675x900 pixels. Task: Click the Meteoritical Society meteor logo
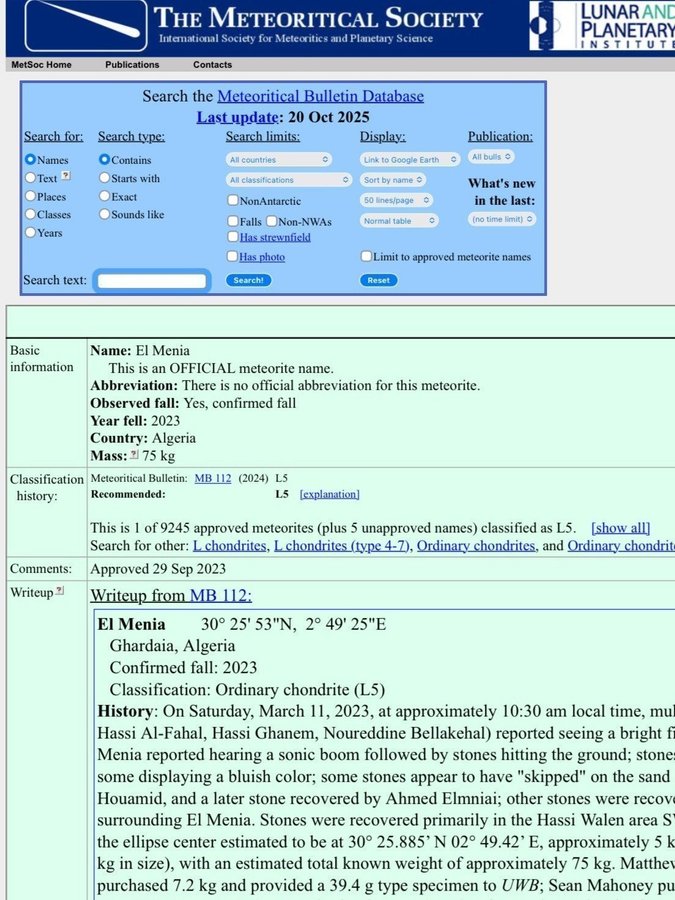point(75,27)
